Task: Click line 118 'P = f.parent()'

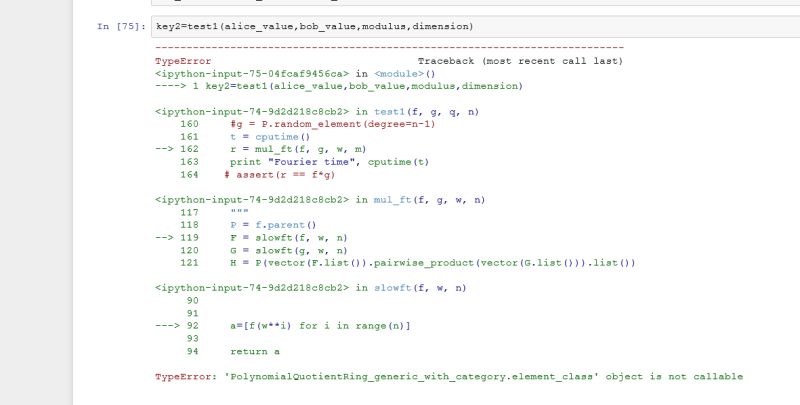Action: [x=248, y=225]
